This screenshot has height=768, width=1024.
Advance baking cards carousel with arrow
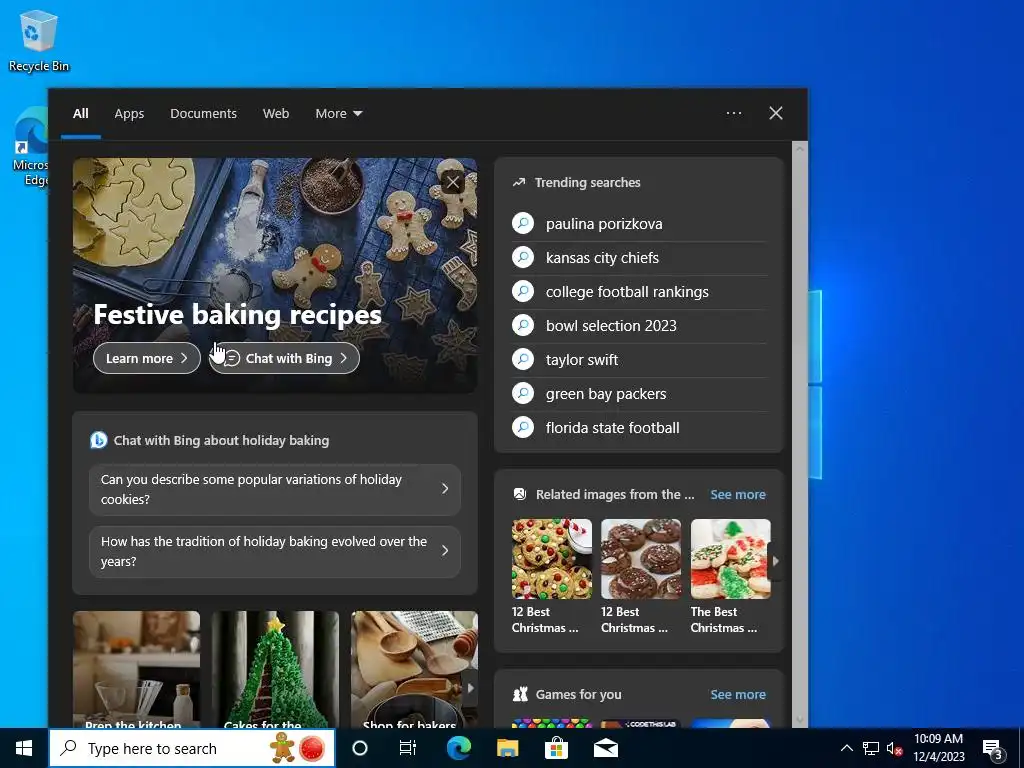470,688
